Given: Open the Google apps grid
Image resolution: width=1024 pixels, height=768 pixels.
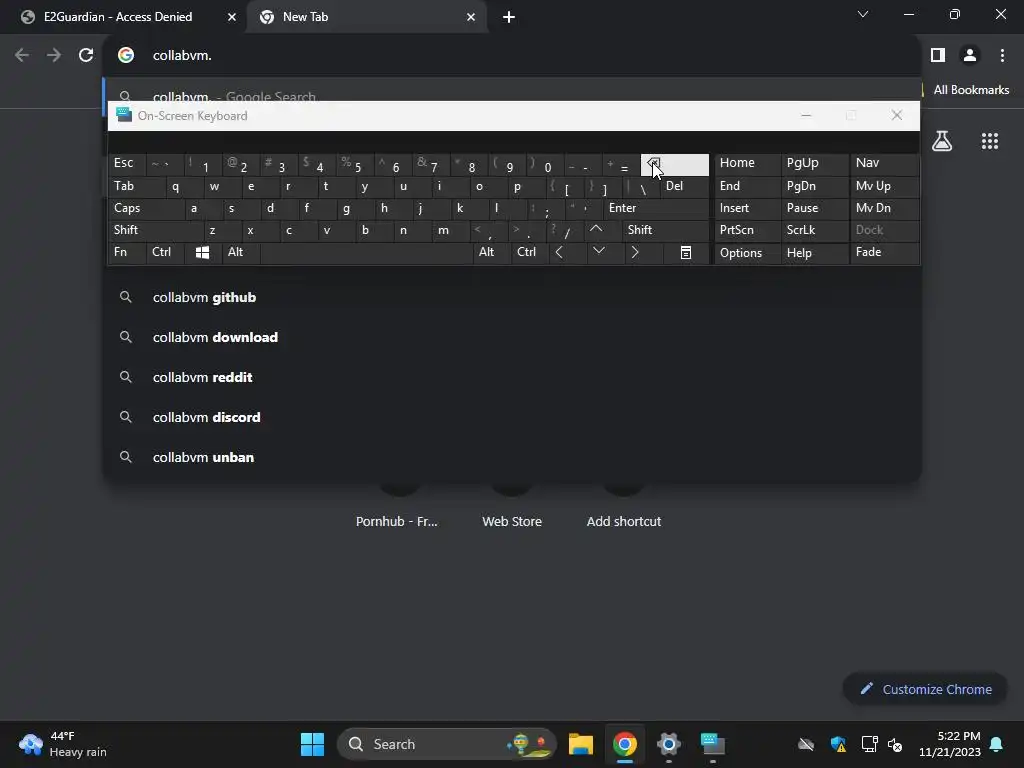Looking at the screenshot, I should click(x=989, y=141).
